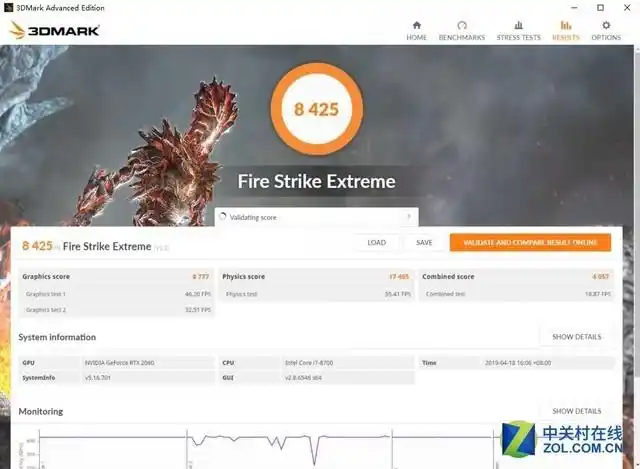
Task: Click the orange 8 425 score circle
Action: click(316, 108)
